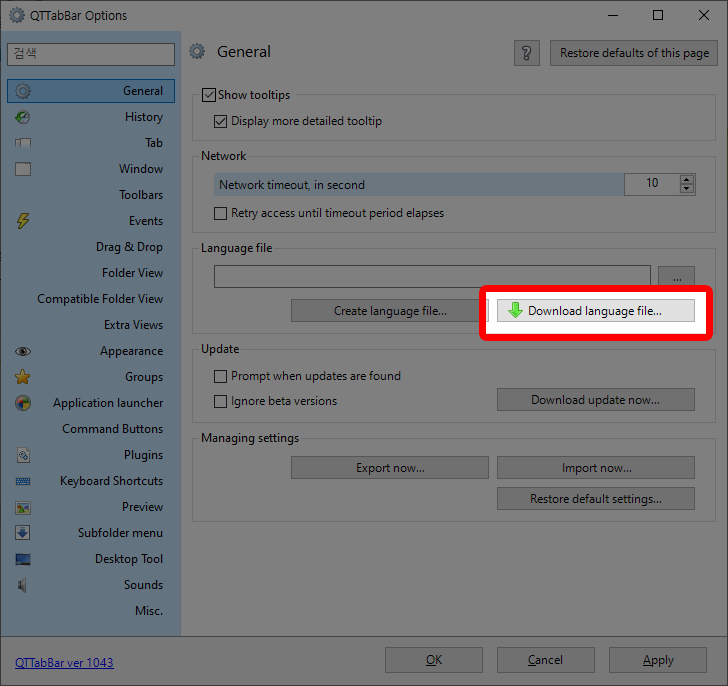
Task: Click the Groups star icon
Action: [x=23, y=377]
